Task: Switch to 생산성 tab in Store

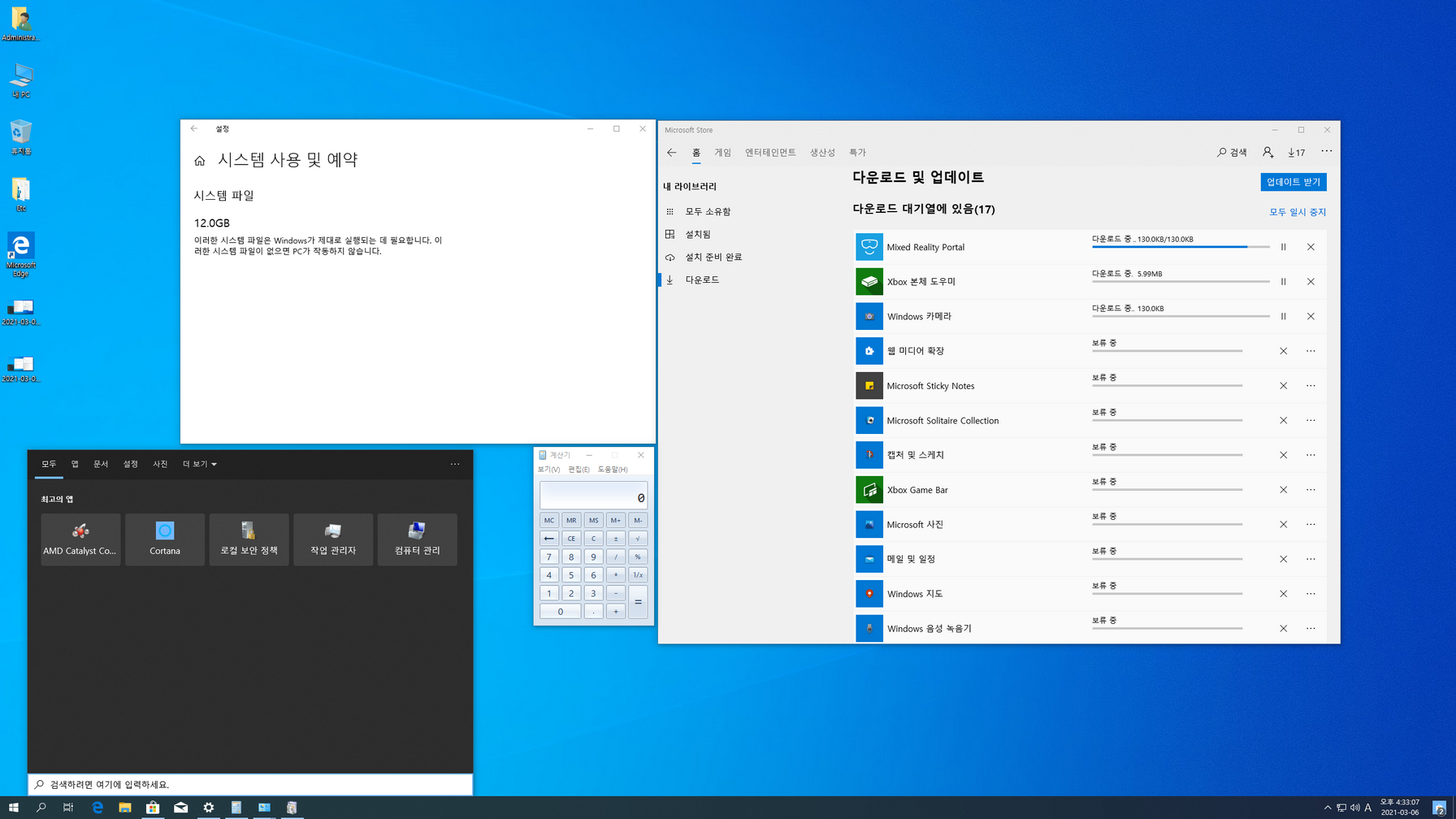Action: pos(822,152)
